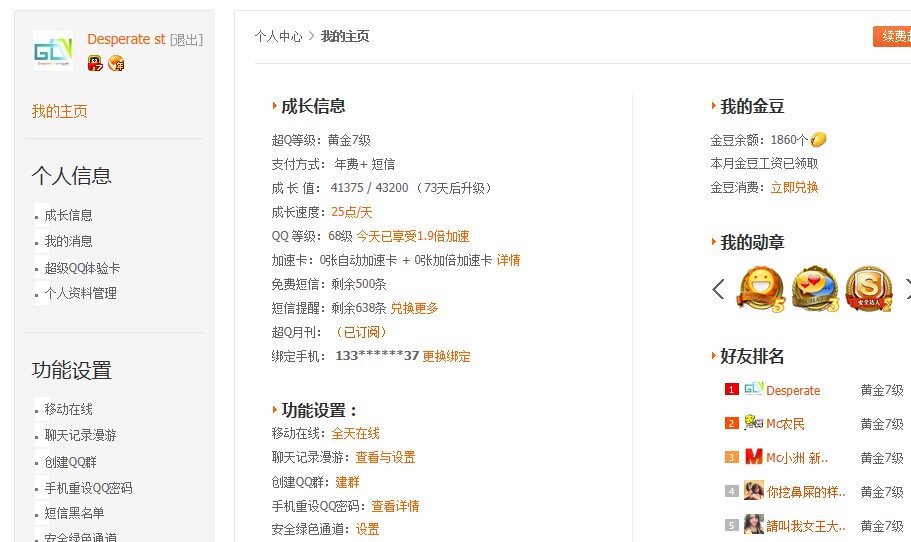Viewport: 911px width, 542px height.
Task: Click the GLV profile avatar image
Action: click(x=53, y=51)
